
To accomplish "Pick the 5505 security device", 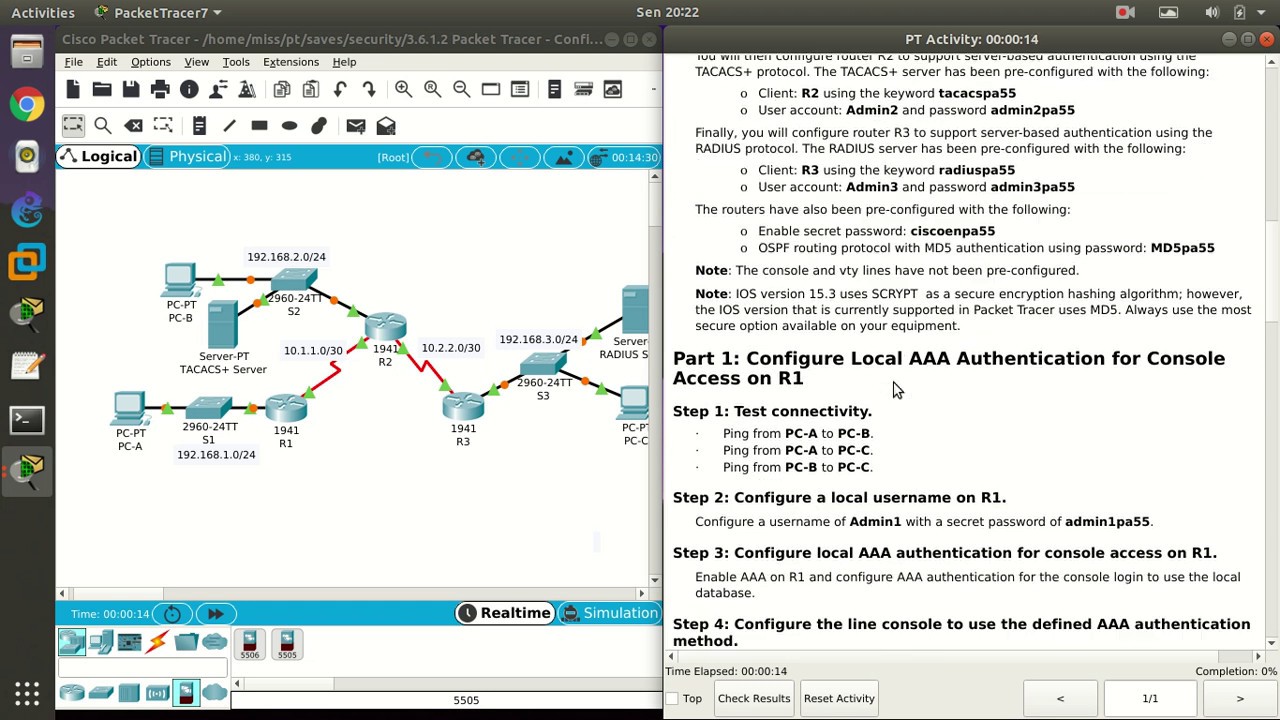I will 287,644.
